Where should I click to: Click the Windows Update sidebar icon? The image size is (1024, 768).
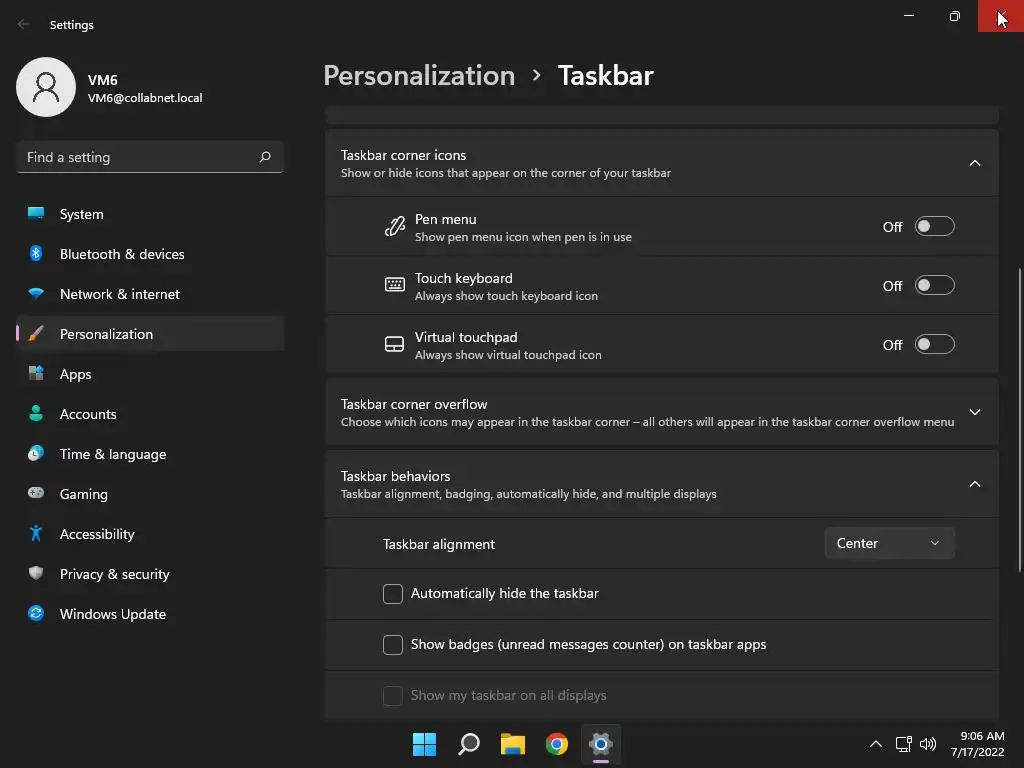(x=36, y=614)
